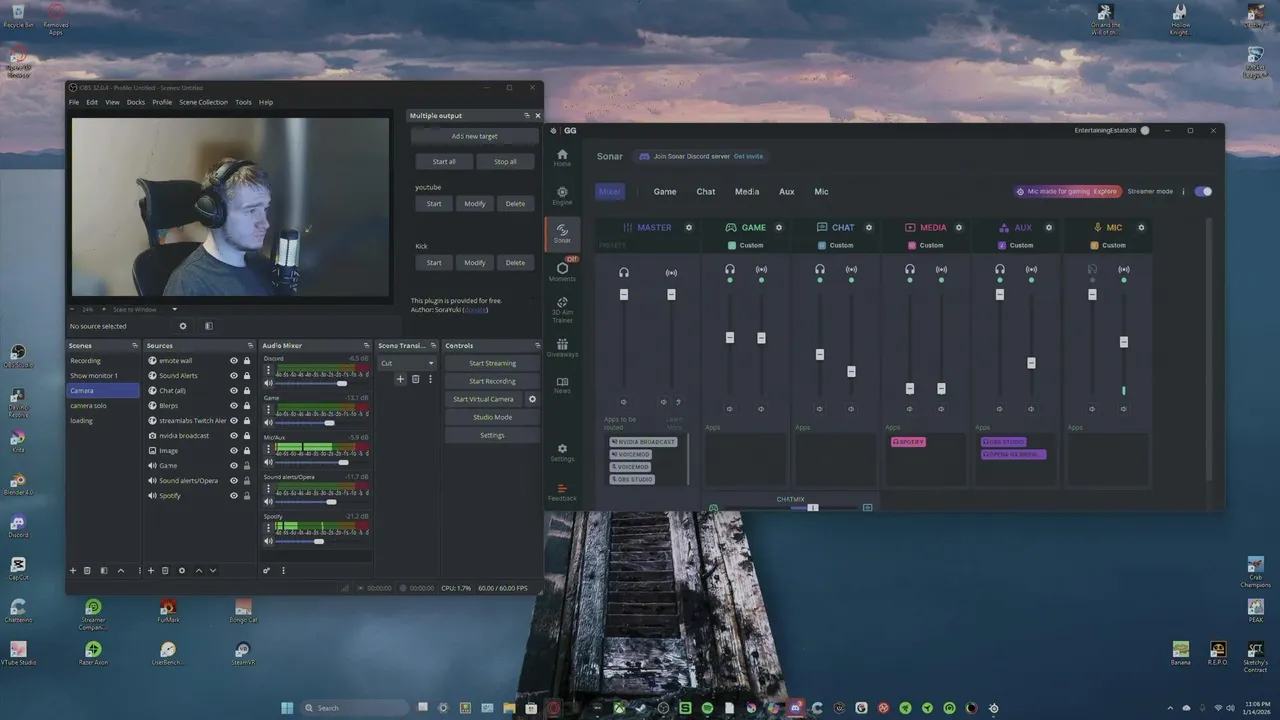
Task: Click the Get invite Discord link
Action: pyautogui.click(x=748, y=156)
